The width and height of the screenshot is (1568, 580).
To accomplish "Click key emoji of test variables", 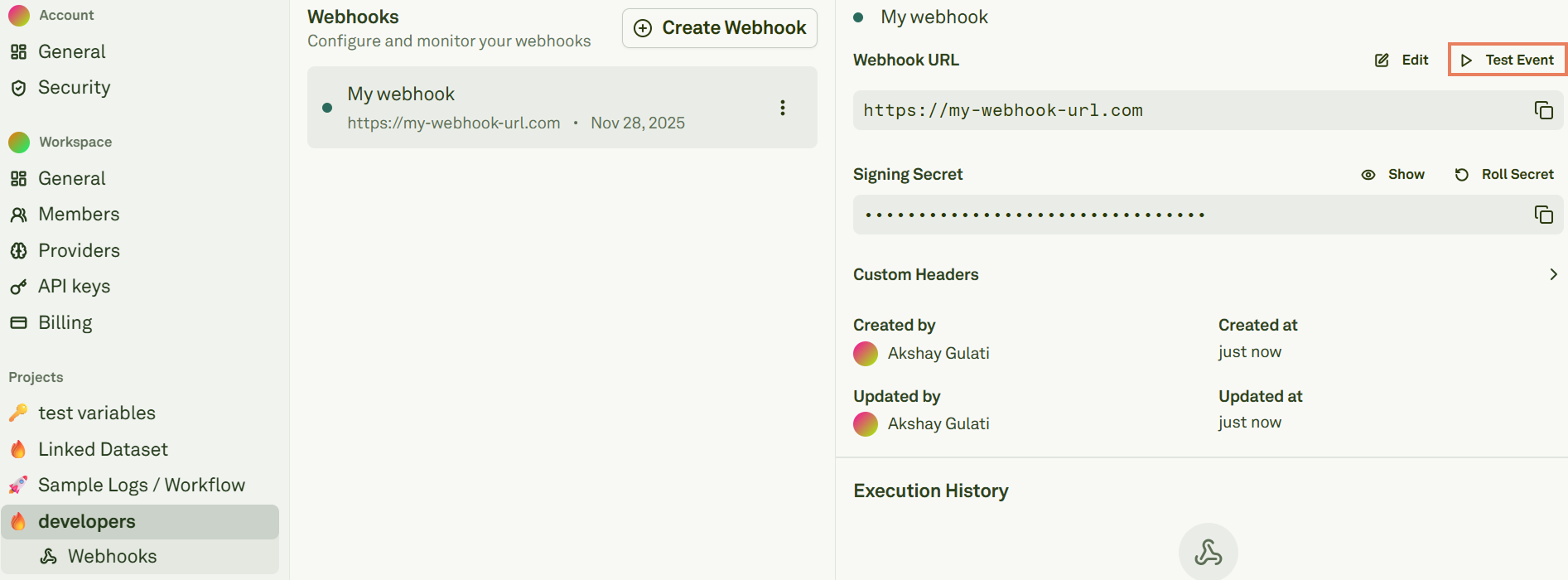I will (x=18, y=413).
